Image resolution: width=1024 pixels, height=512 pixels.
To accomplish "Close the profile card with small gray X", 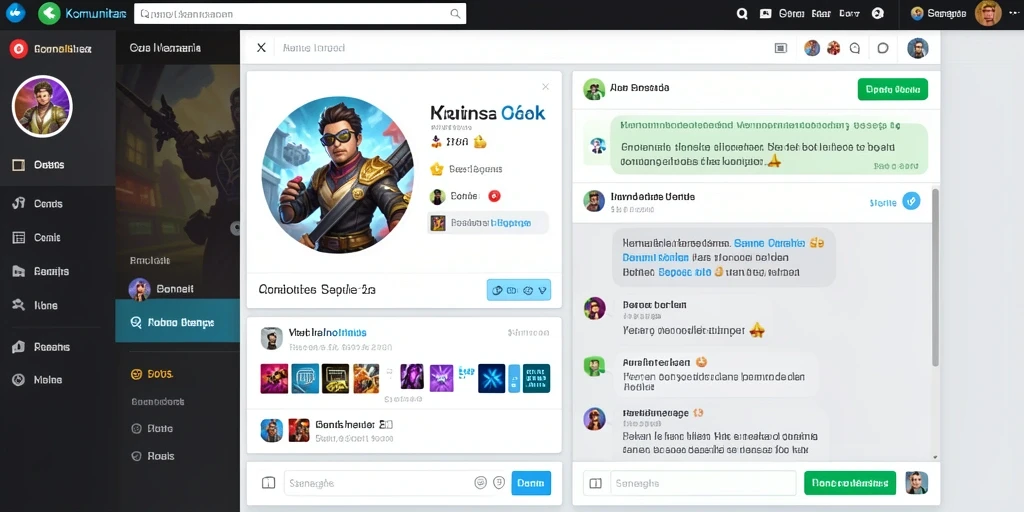I will tap(545, 86).
